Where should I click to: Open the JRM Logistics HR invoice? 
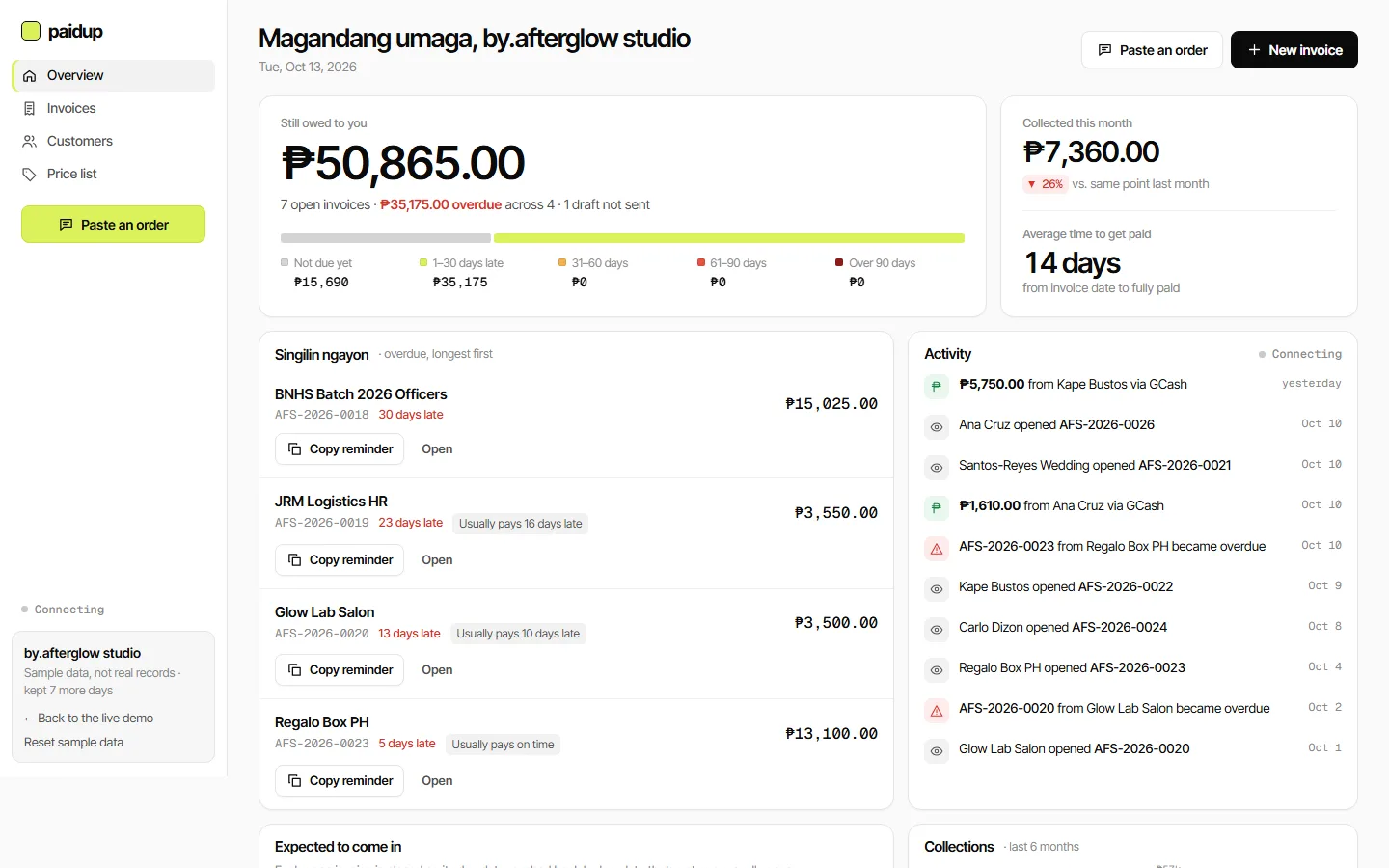[437, 560]
